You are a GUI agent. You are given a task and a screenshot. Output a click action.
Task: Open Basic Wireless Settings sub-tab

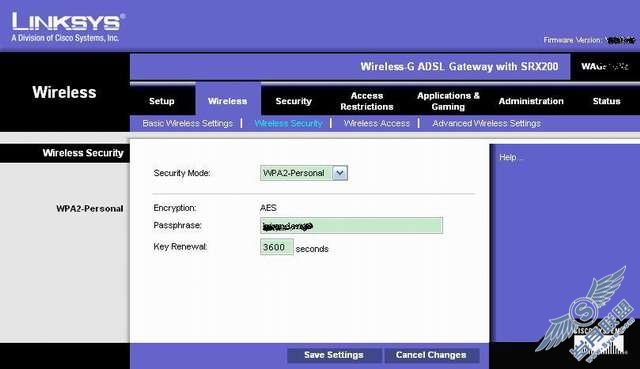click(x=188, y=123)
